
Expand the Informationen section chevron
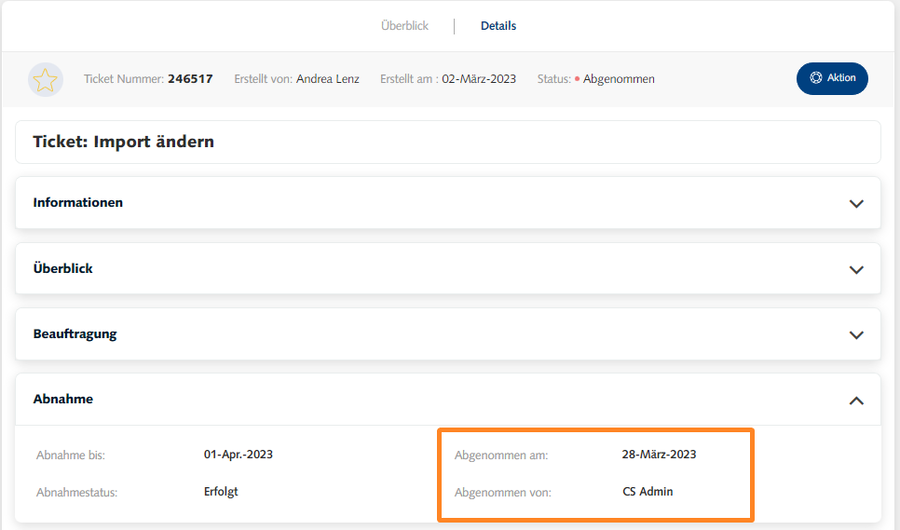click(856, 203)
